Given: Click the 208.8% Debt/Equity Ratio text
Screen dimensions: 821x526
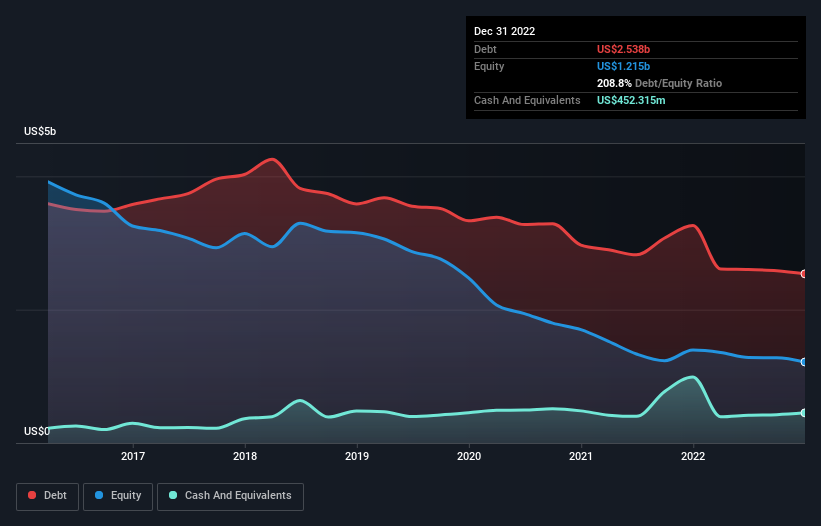Looking at the screenshot, I should tap(659, 83).
